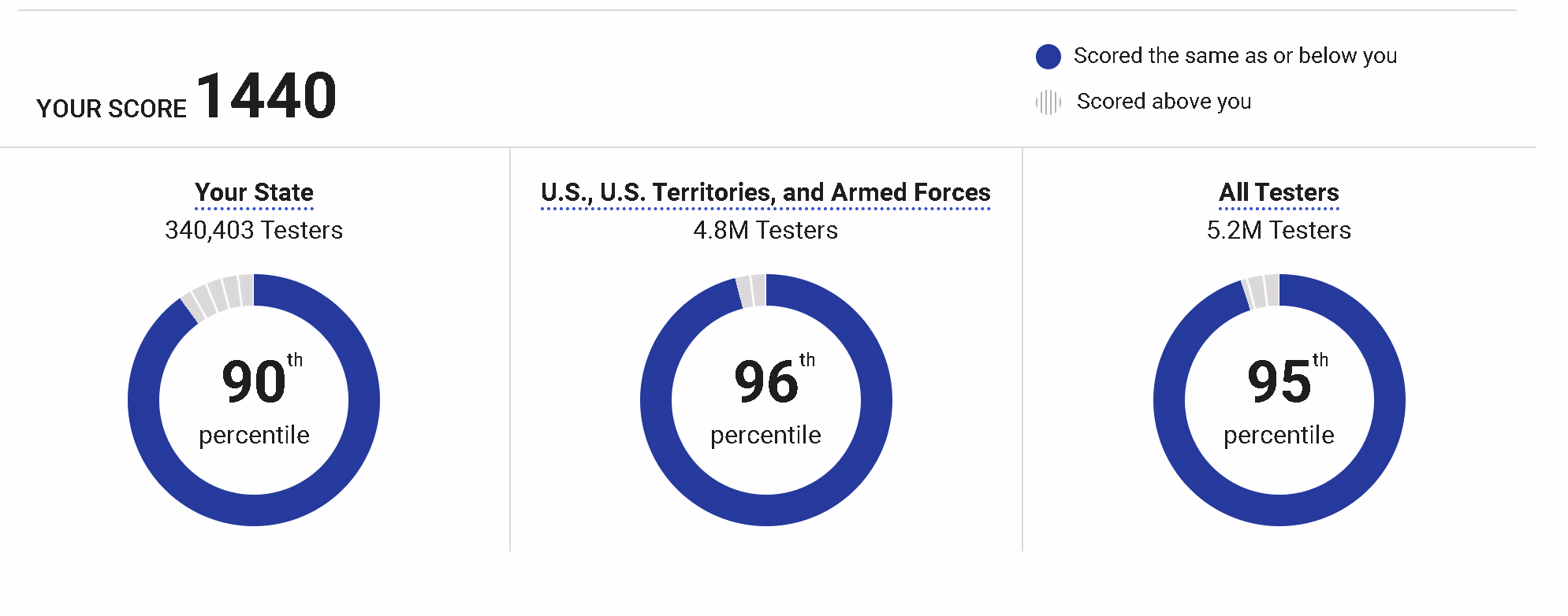Click the blue legend dot icon
The width and height of the screenshot is (1568, 616).
[x=1048, y=57]
